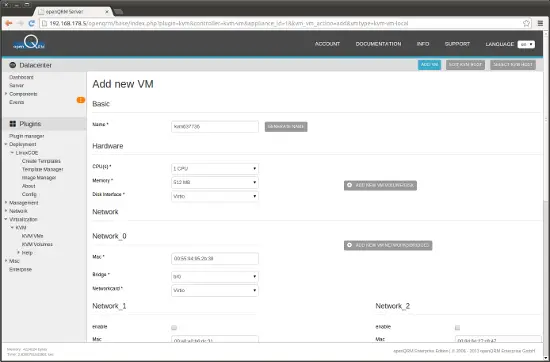550x362 pixels.
Task: Open Image Manager under LinuxCOE
Action: (39, 177)
